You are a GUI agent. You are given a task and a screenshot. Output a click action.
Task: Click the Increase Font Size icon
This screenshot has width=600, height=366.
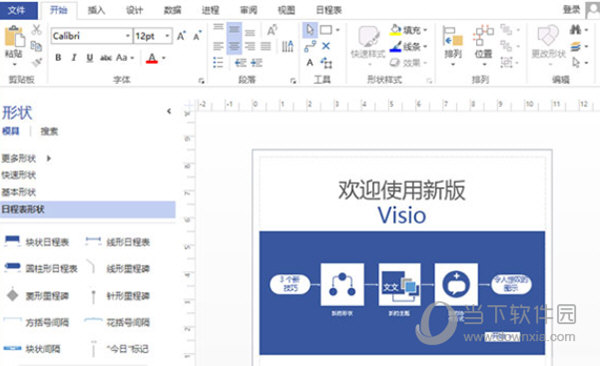pos(181,36)
